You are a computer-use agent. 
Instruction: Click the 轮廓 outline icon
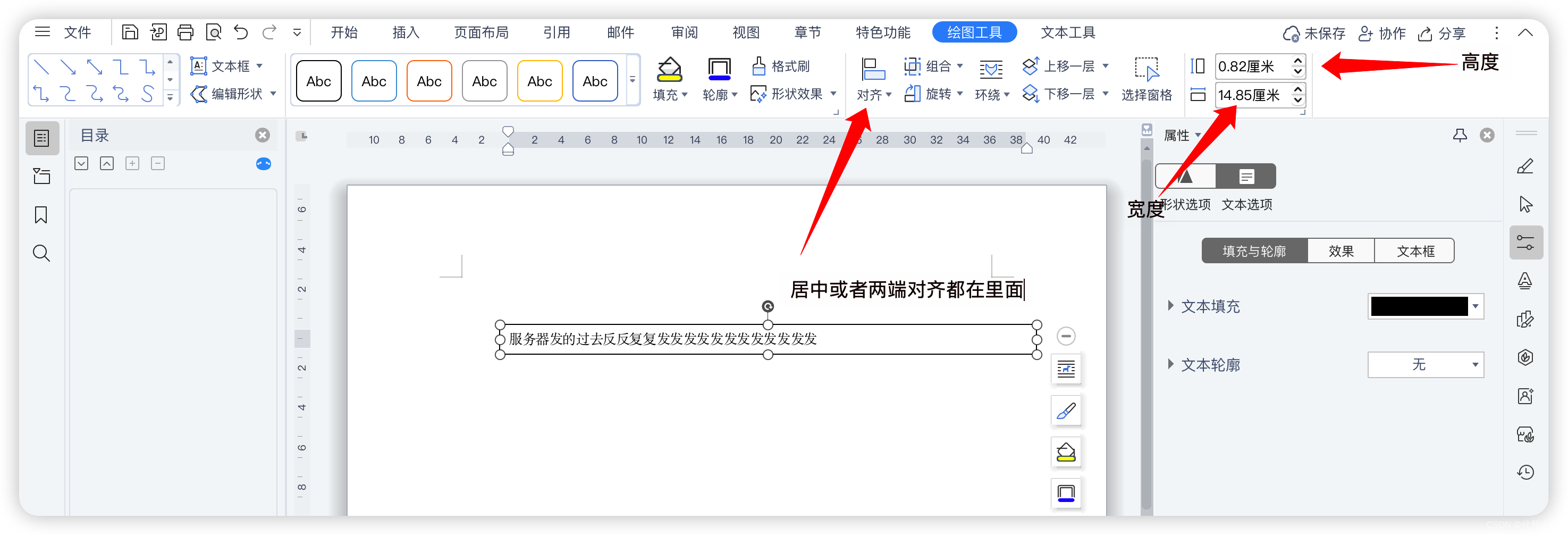point(719,70)
